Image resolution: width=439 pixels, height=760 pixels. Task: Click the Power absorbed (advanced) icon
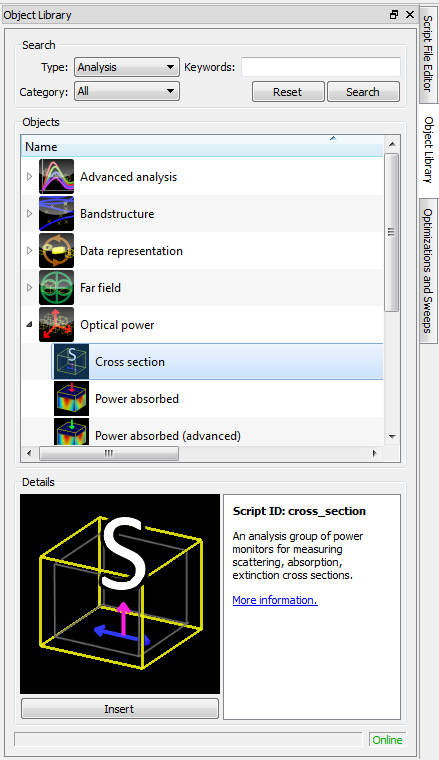point(71,431)
